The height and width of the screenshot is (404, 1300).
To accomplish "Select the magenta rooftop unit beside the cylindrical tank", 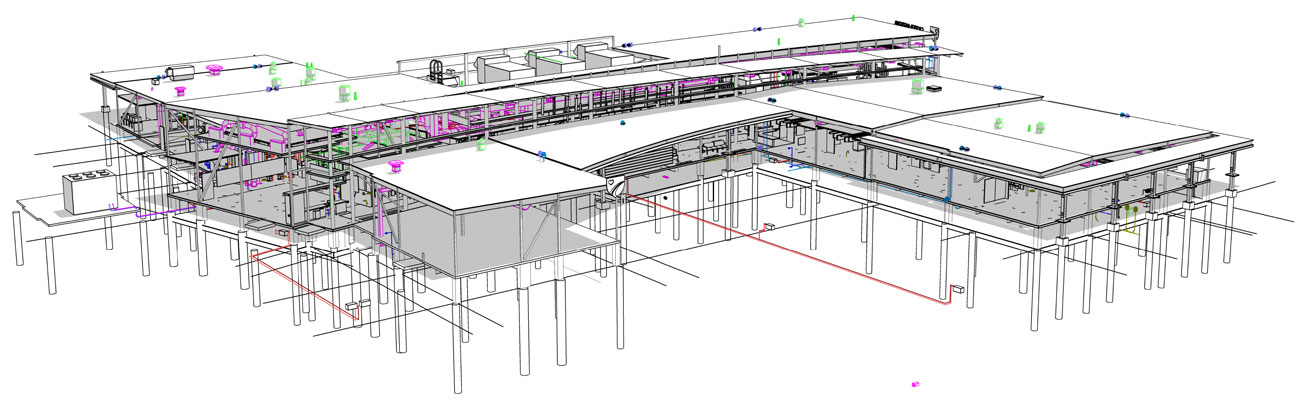I will 214,70.
